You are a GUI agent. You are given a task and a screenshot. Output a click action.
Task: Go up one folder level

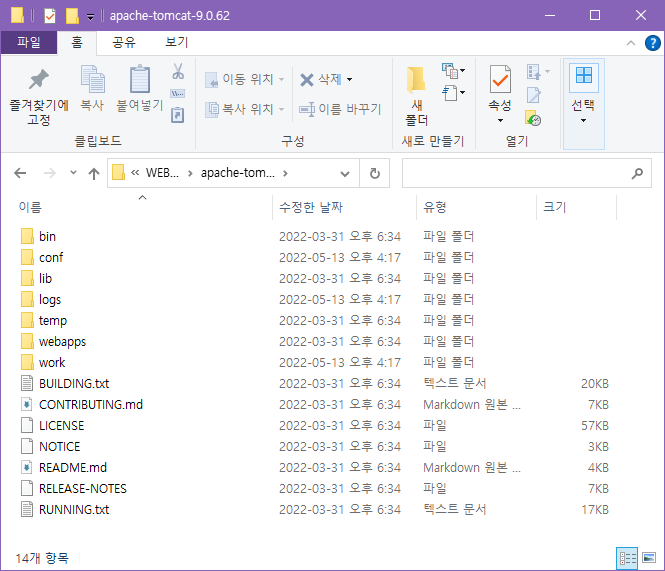click(94, 173)
